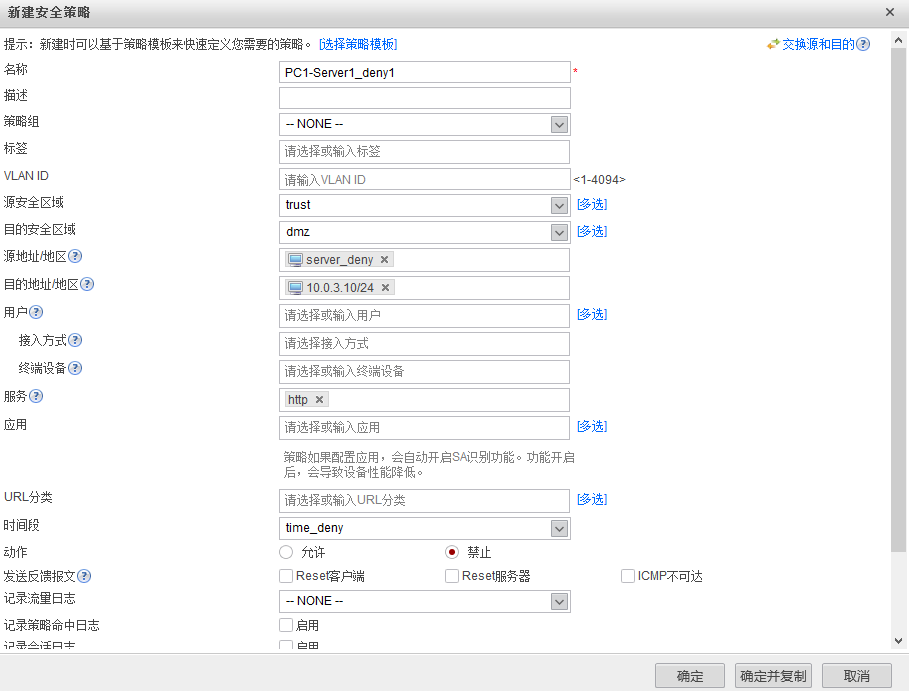Screen dimensions: 909x691
Task: Check the ICMP不可达 option
Action: click(628, 576)
